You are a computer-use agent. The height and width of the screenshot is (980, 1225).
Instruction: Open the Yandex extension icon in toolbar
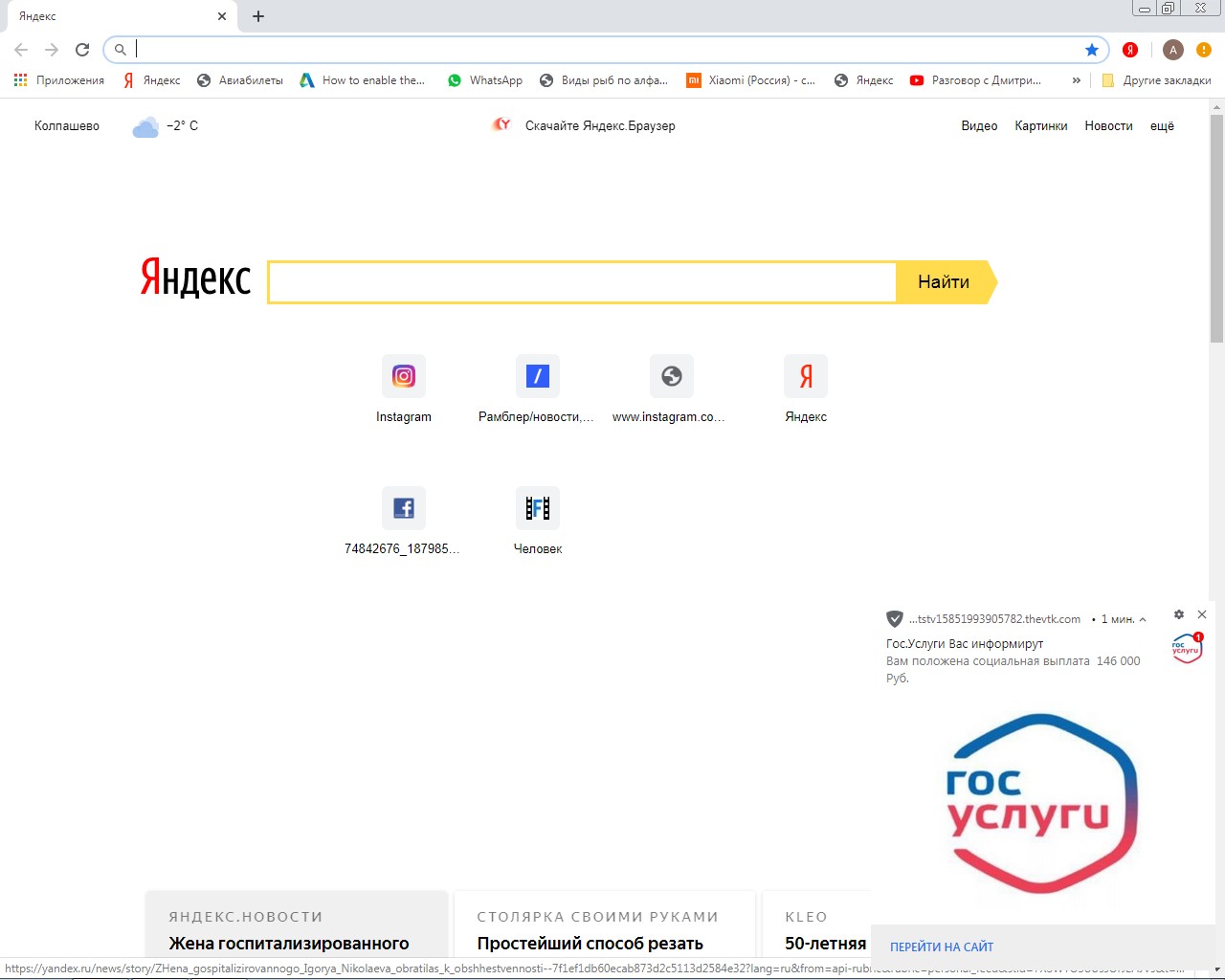1130,50
